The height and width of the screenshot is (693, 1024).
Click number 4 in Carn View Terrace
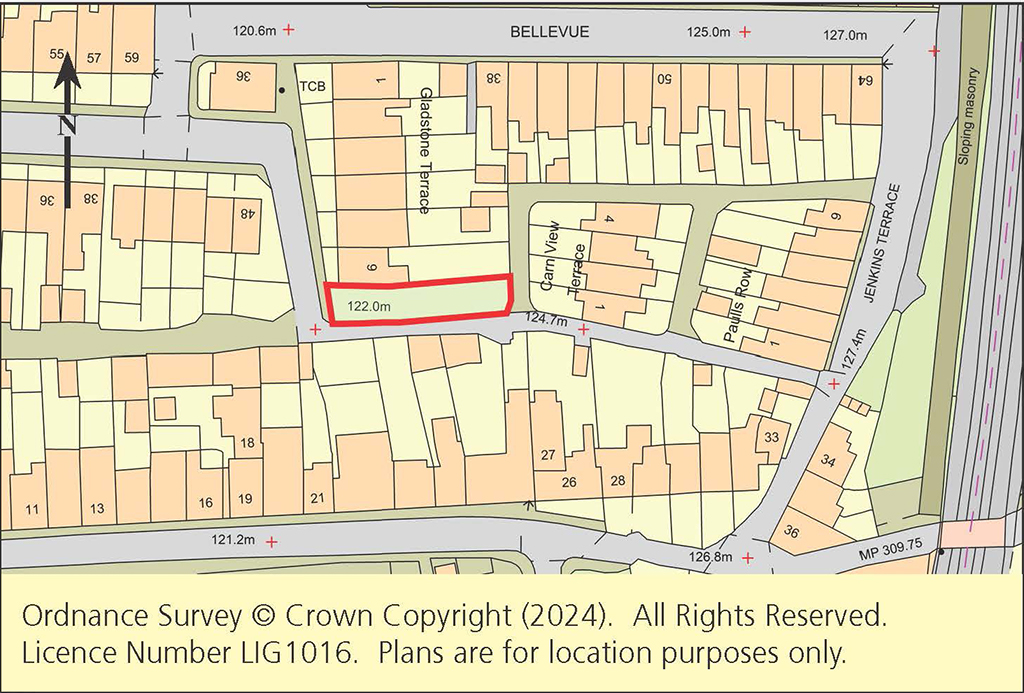pyautogui.click(x=609, y=219)
